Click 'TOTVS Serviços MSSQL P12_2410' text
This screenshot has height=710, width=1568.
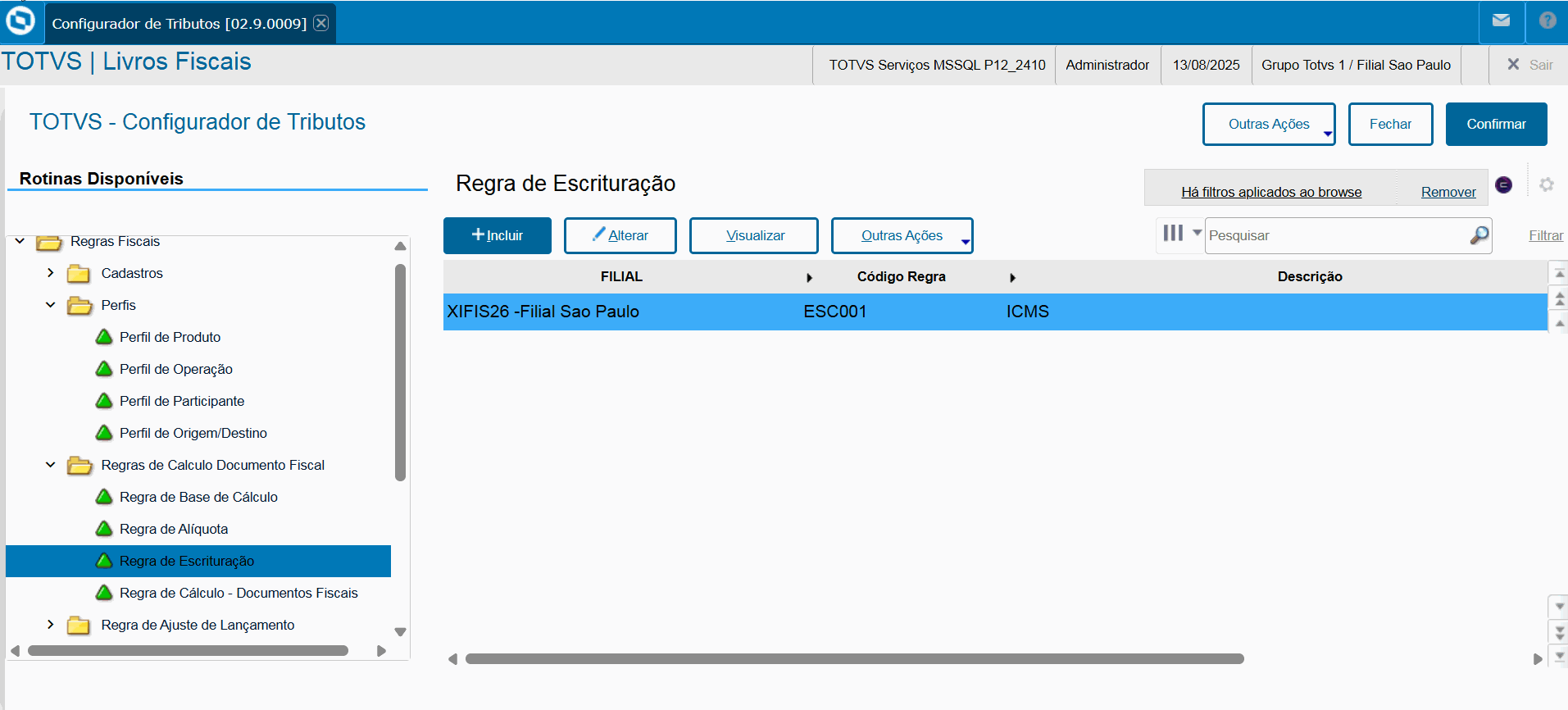(x=937, y=65)
